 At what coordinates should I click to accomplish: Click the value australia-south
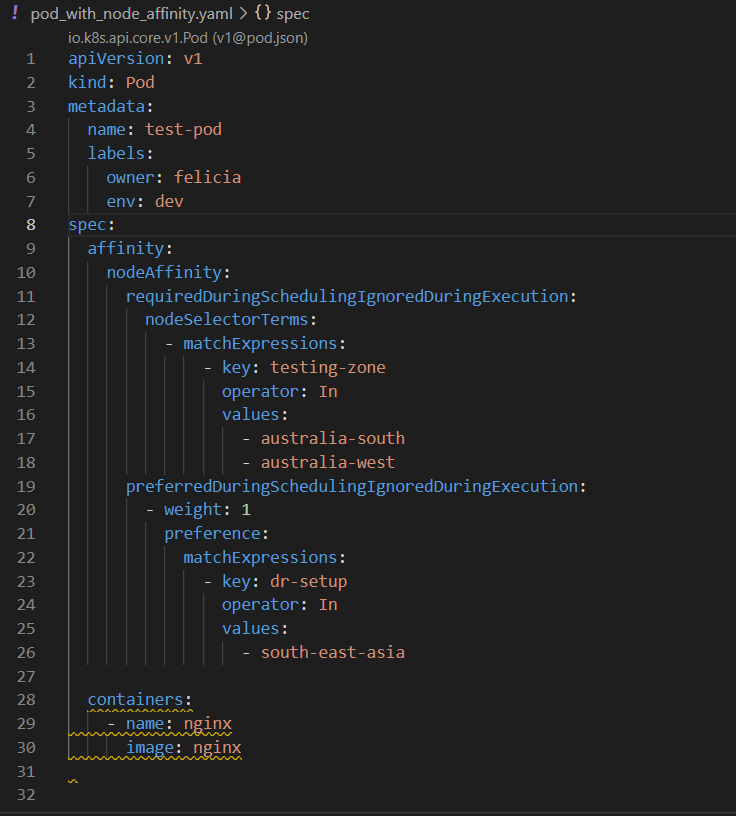click(333, 438)
